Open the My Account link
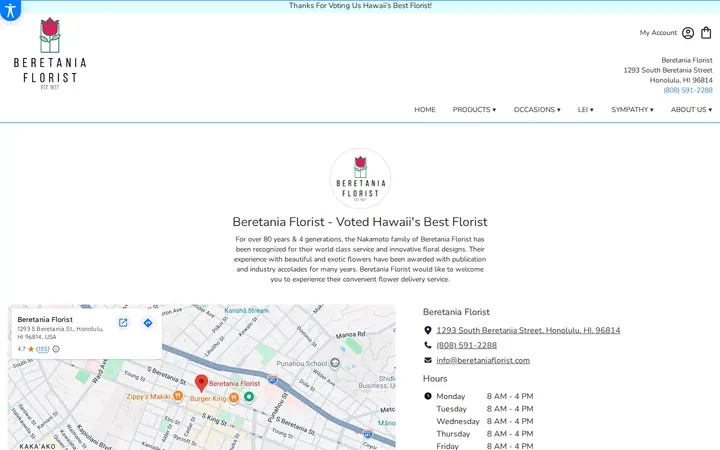Viewport: 720px width, 450px height. [x=658, y=33]
